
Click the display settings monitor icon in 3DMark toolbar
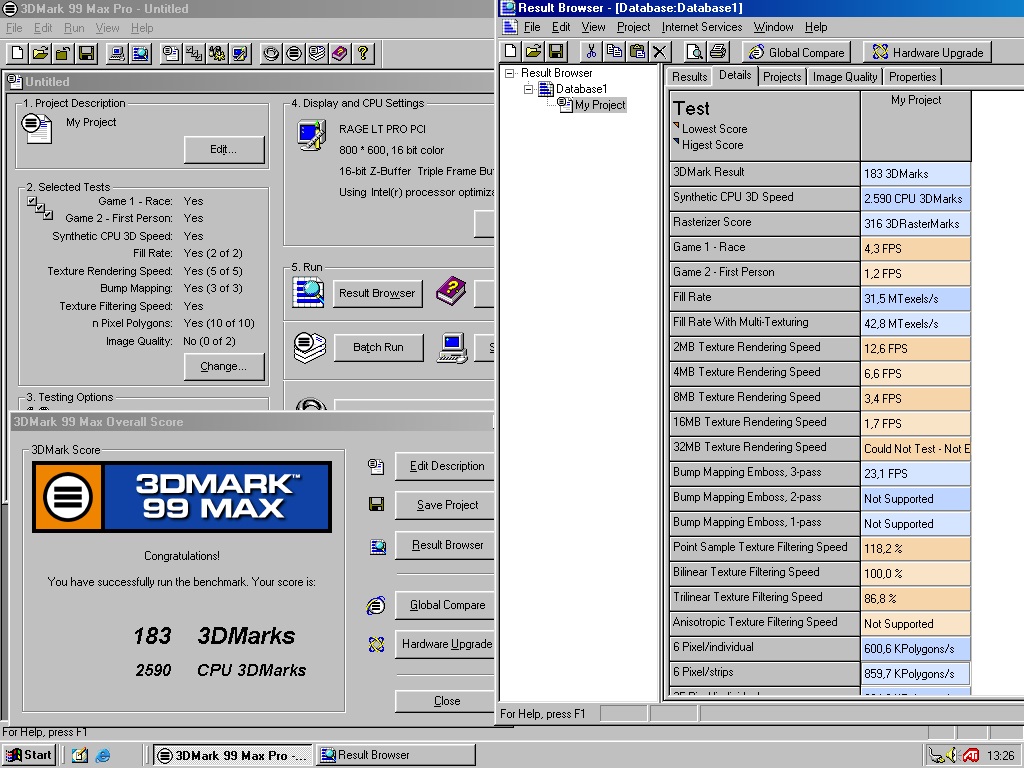click(240, 54)
